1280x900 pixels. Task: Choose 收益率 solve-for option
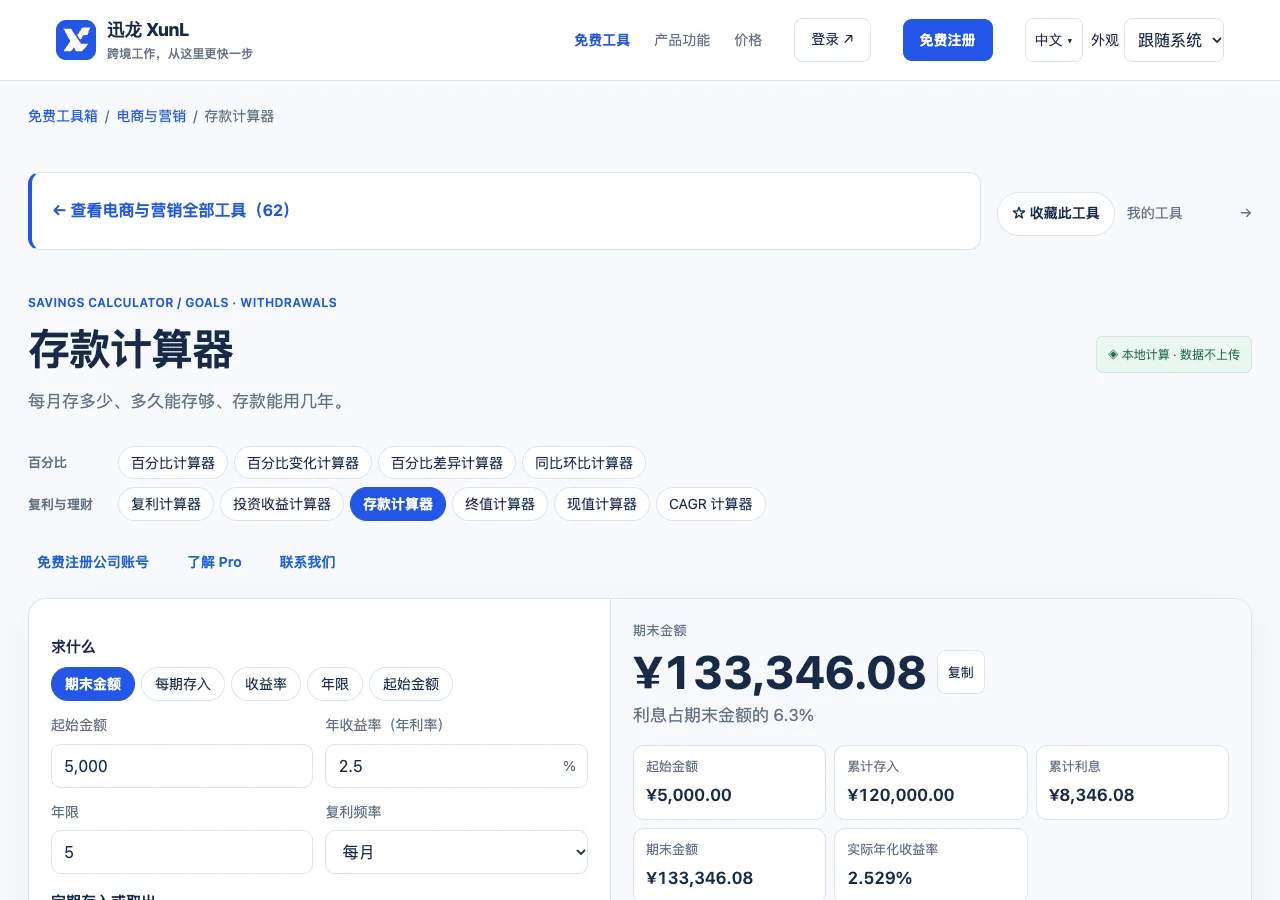266,684
